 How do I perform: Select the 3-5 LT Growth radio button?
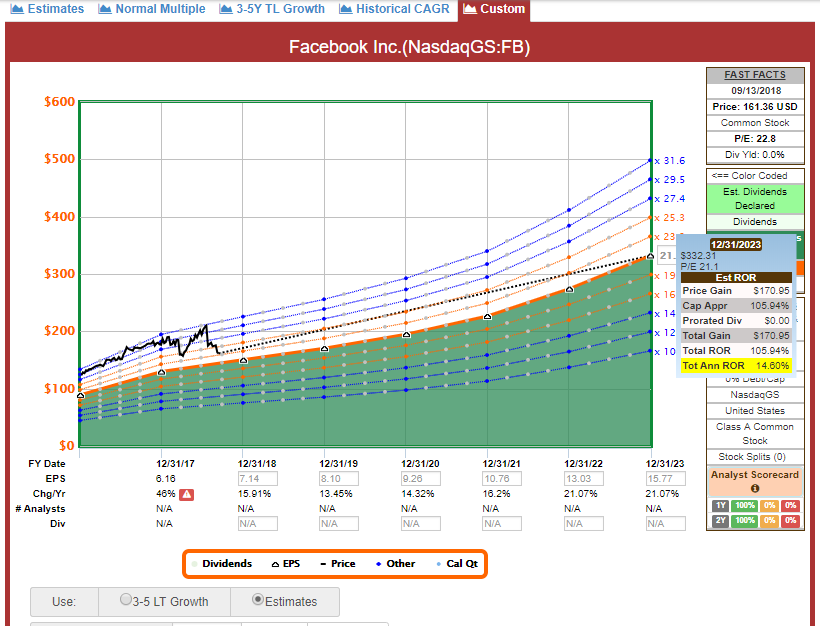pos(126,601)
